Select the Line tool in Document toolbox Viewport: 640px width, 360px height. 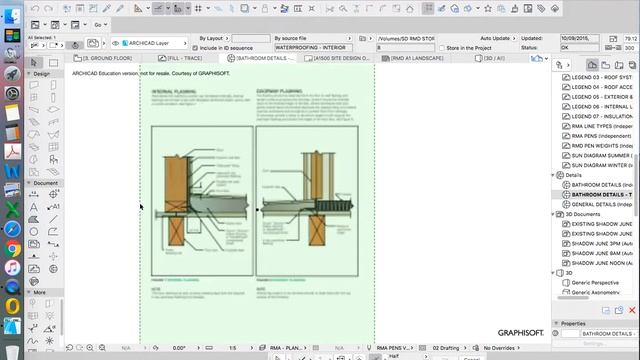click(x=53, y=220)
